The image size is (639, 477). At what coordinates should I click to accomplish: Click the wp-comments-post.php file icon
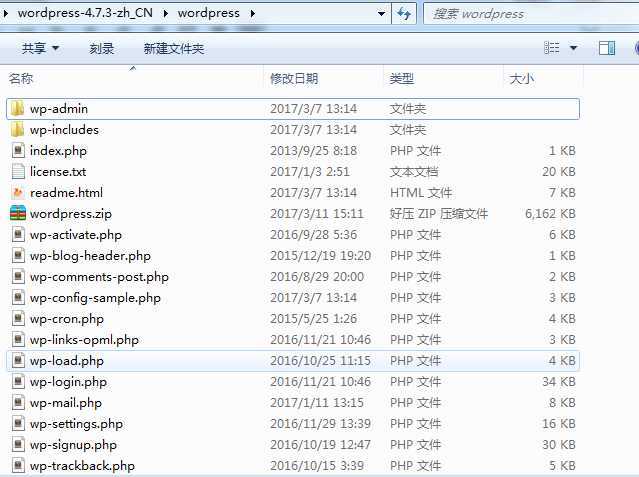click(18, 277)
